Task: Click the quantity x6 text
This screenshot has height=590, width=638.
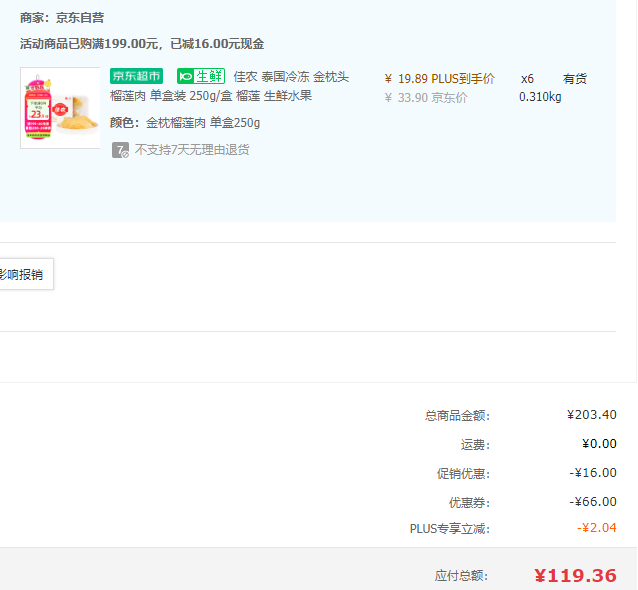Action: (527, 79)
